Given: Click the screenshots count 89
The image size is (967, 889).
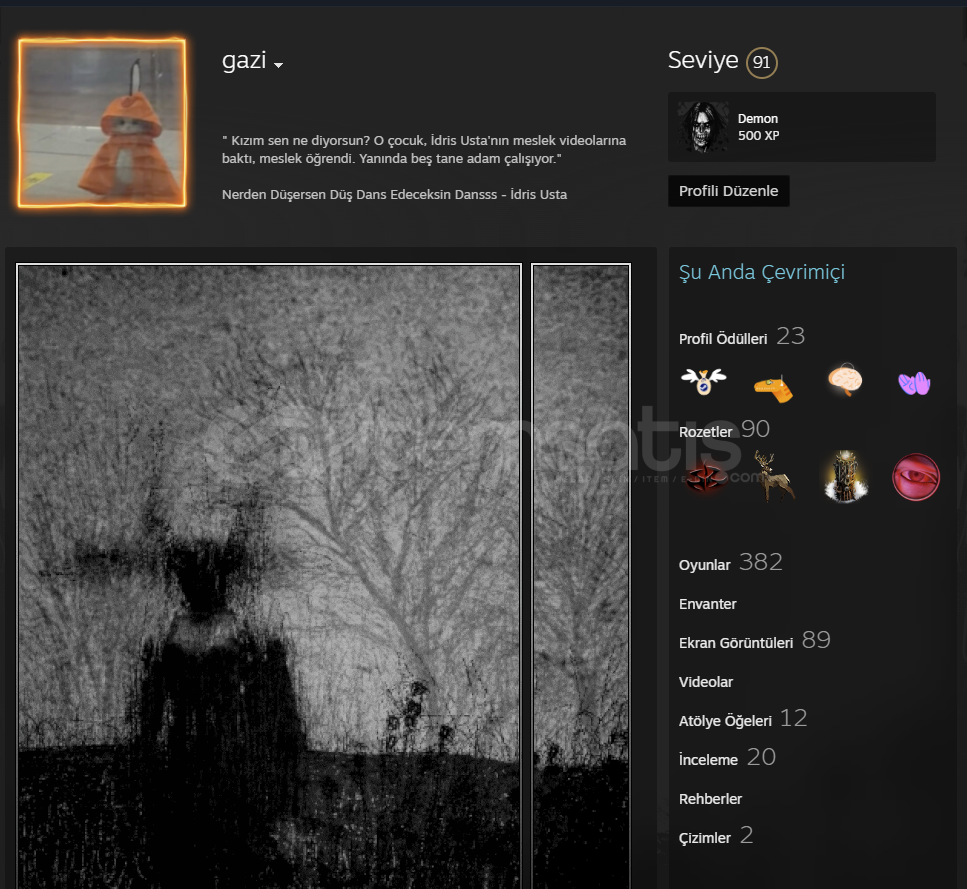Looking at the screenshot, I should [816, 641].
